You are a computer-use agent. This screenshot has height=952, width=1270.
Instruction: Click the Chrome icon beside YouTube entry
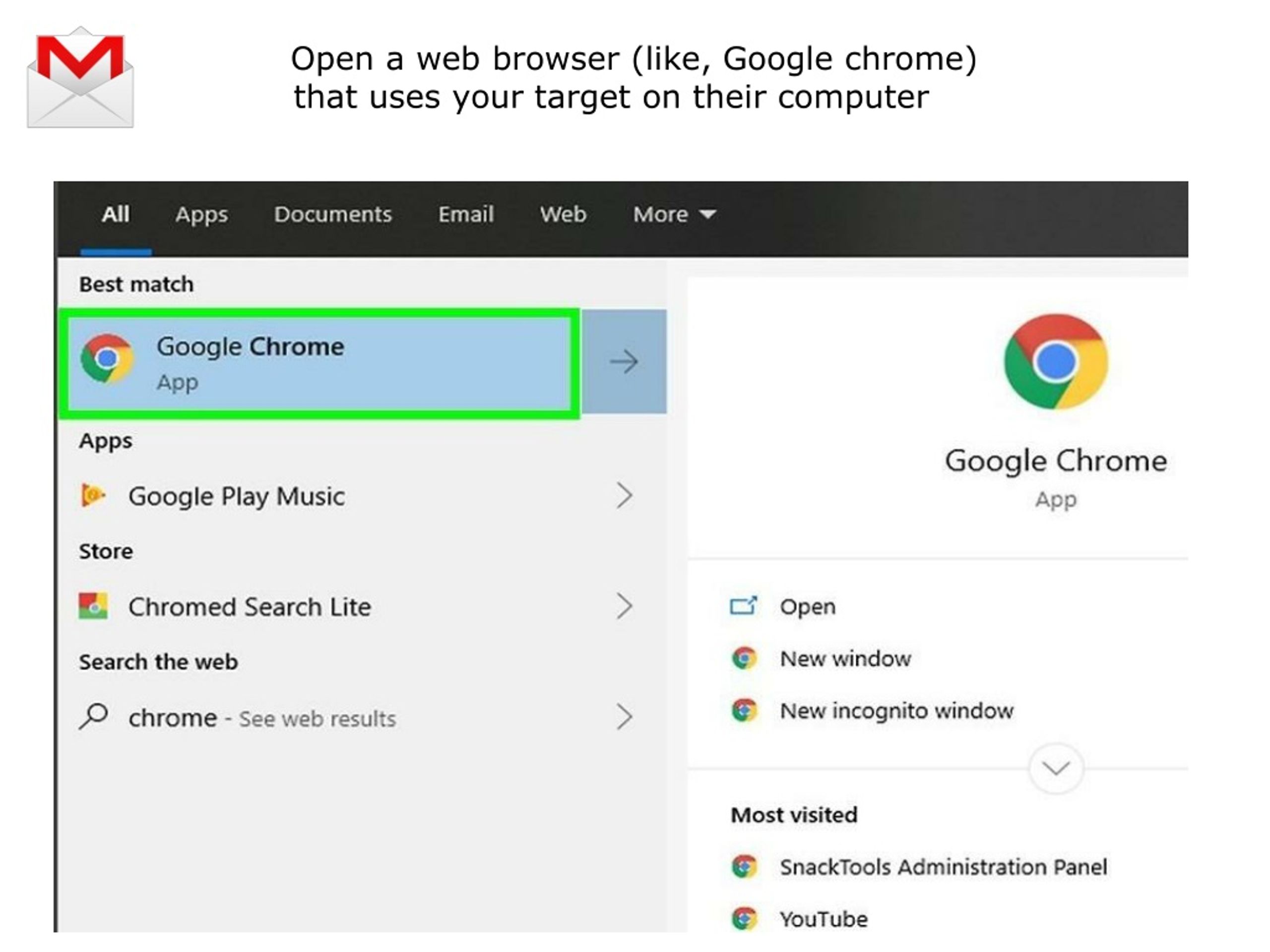[744, 919]
